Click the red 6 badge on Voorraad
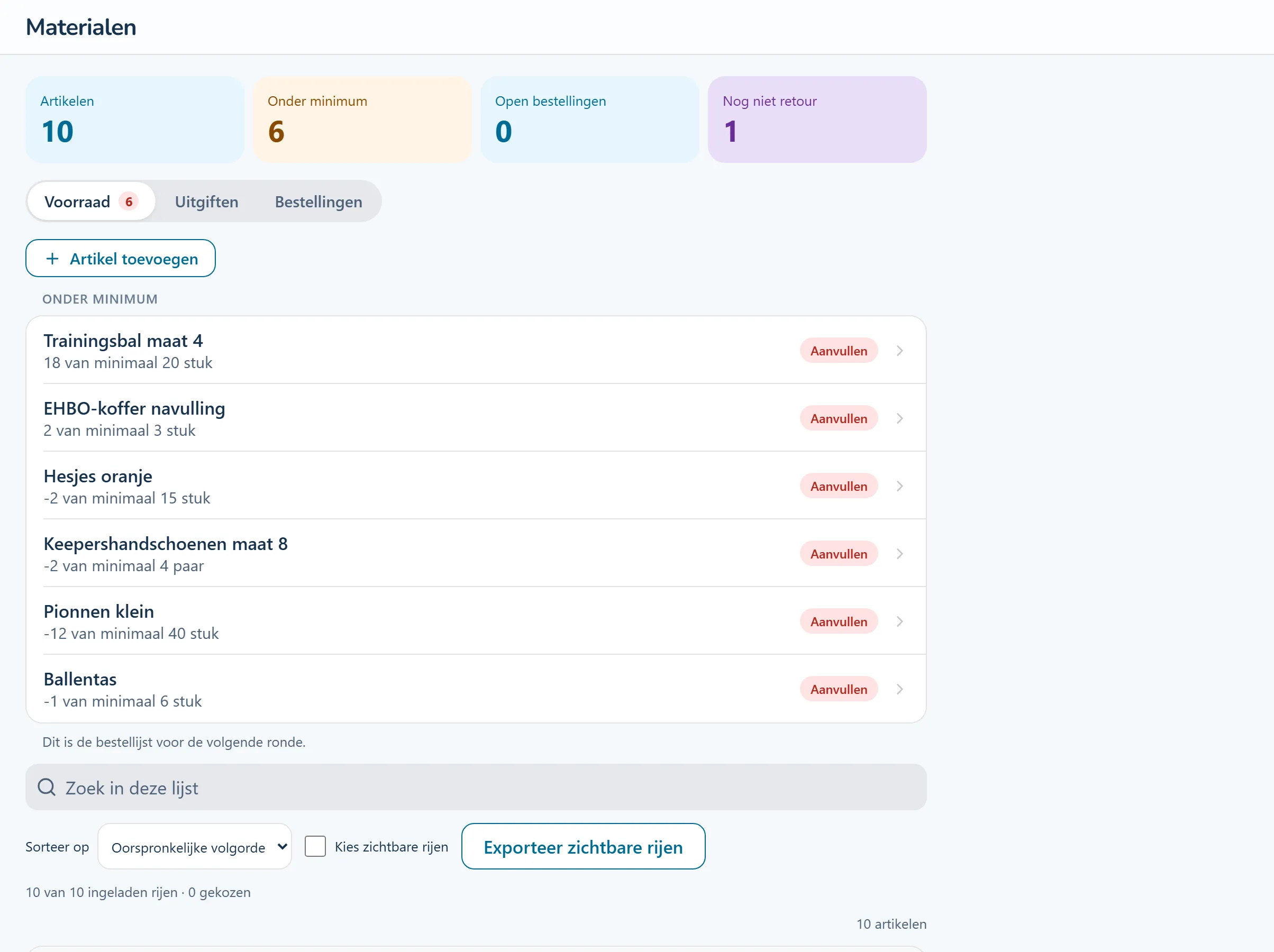 [129, 202]
